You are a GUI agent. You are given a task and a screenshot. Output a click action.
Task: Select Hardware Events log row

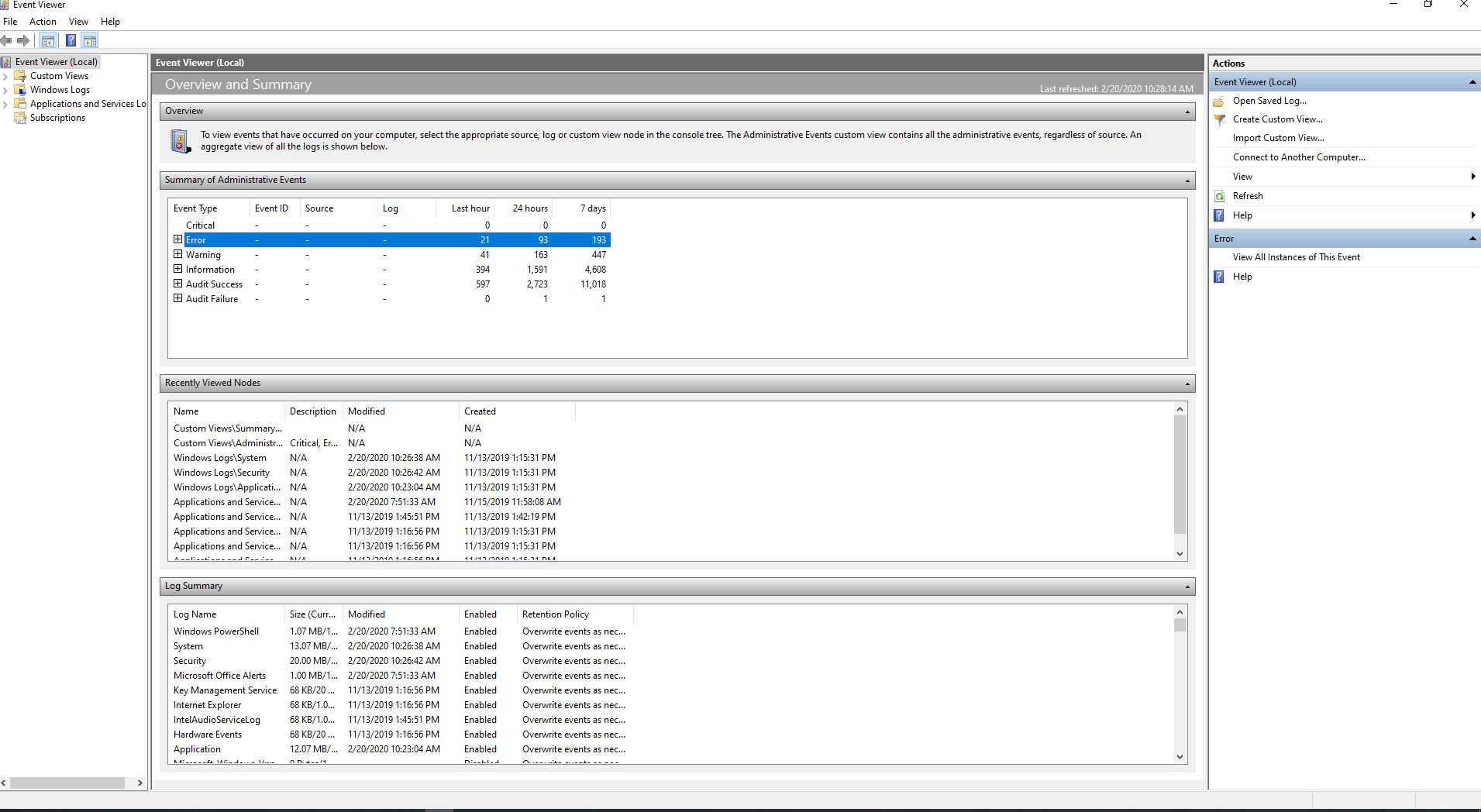(400, 735)
